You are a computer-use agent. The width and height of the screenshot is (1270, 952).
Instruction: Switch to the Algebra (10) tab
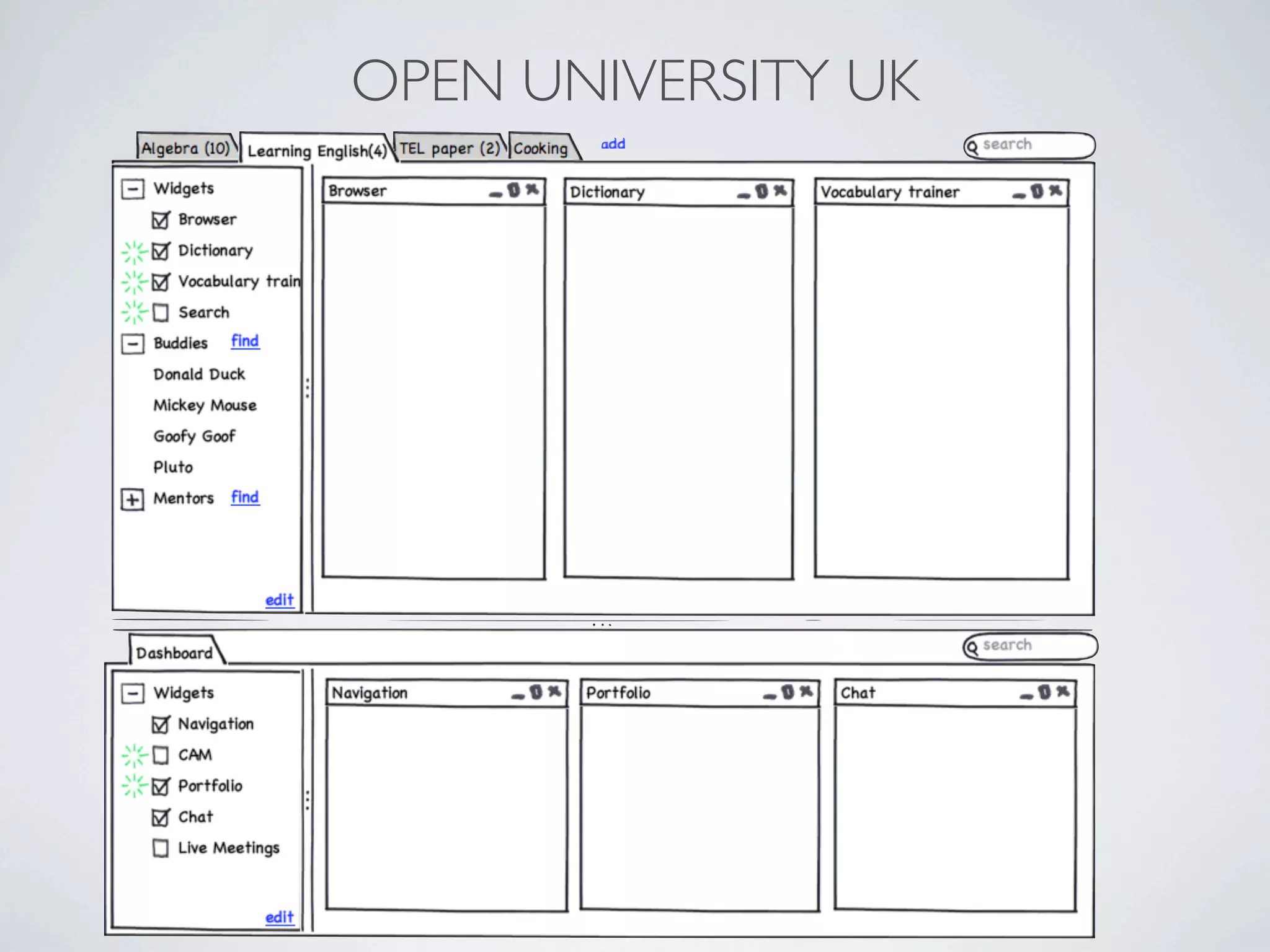186,148
